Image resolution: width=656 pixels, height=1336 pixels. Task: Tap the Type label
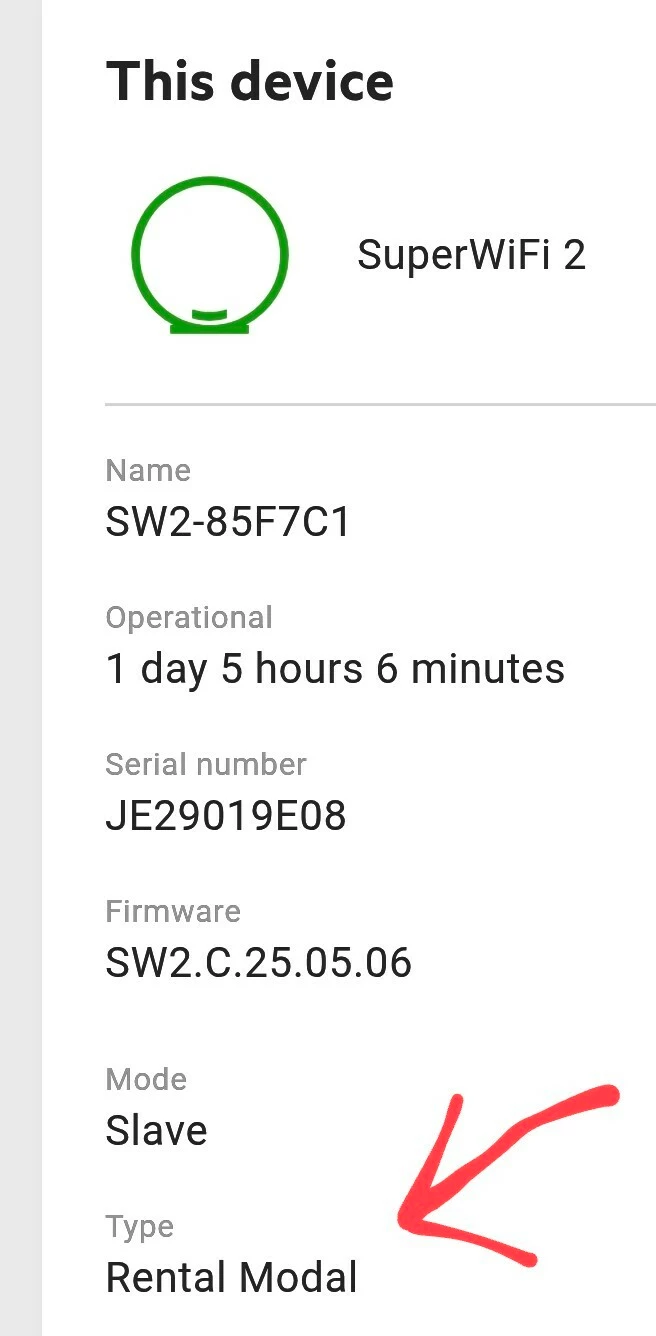click(x=140, y=1226)
